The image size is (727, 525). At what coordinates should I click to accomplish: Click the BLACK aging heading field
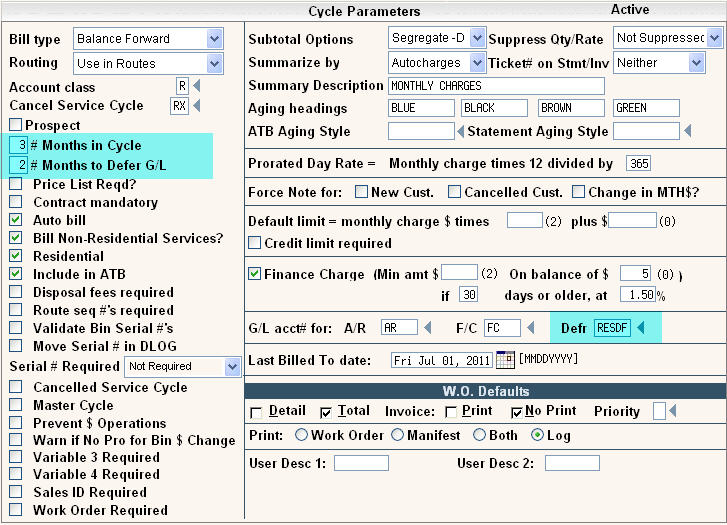(495, 108)
